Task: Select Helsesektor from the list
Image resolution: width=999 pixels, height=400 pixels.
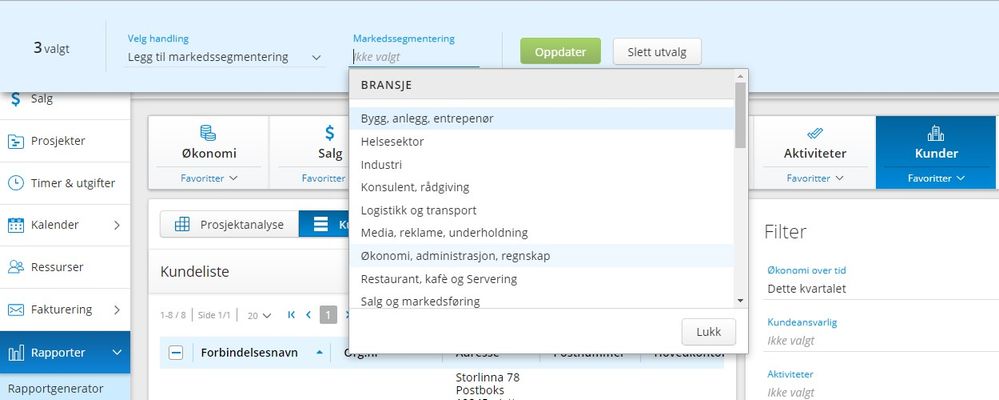Action: click(x=542, y=141)
